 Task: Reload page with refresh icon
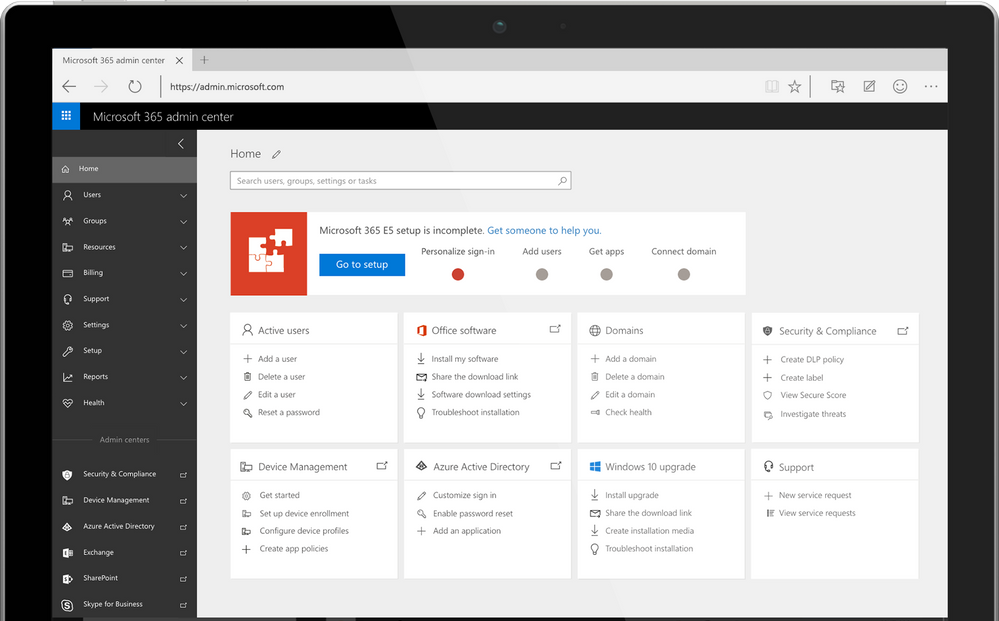(x=134, y=86)
